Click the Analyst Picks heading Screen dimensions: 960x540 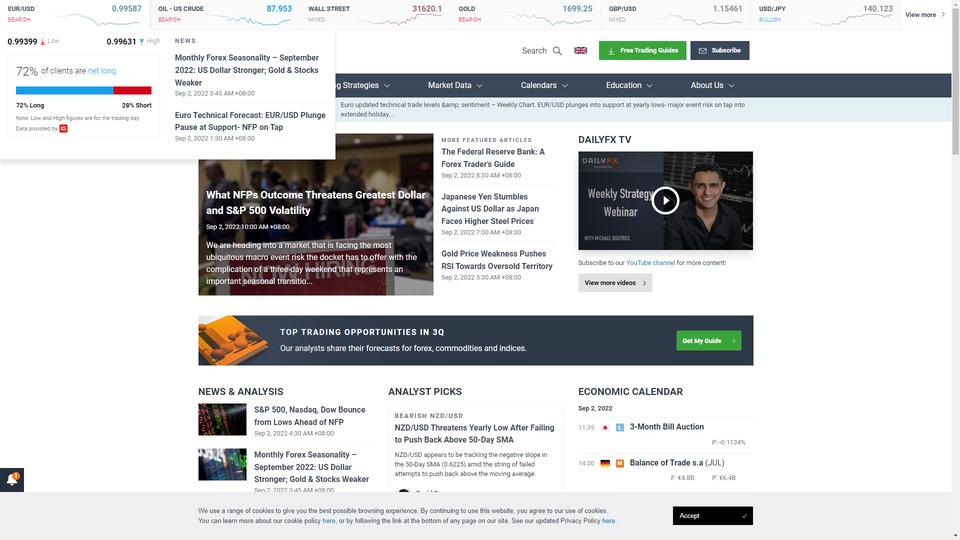(425, 392)
